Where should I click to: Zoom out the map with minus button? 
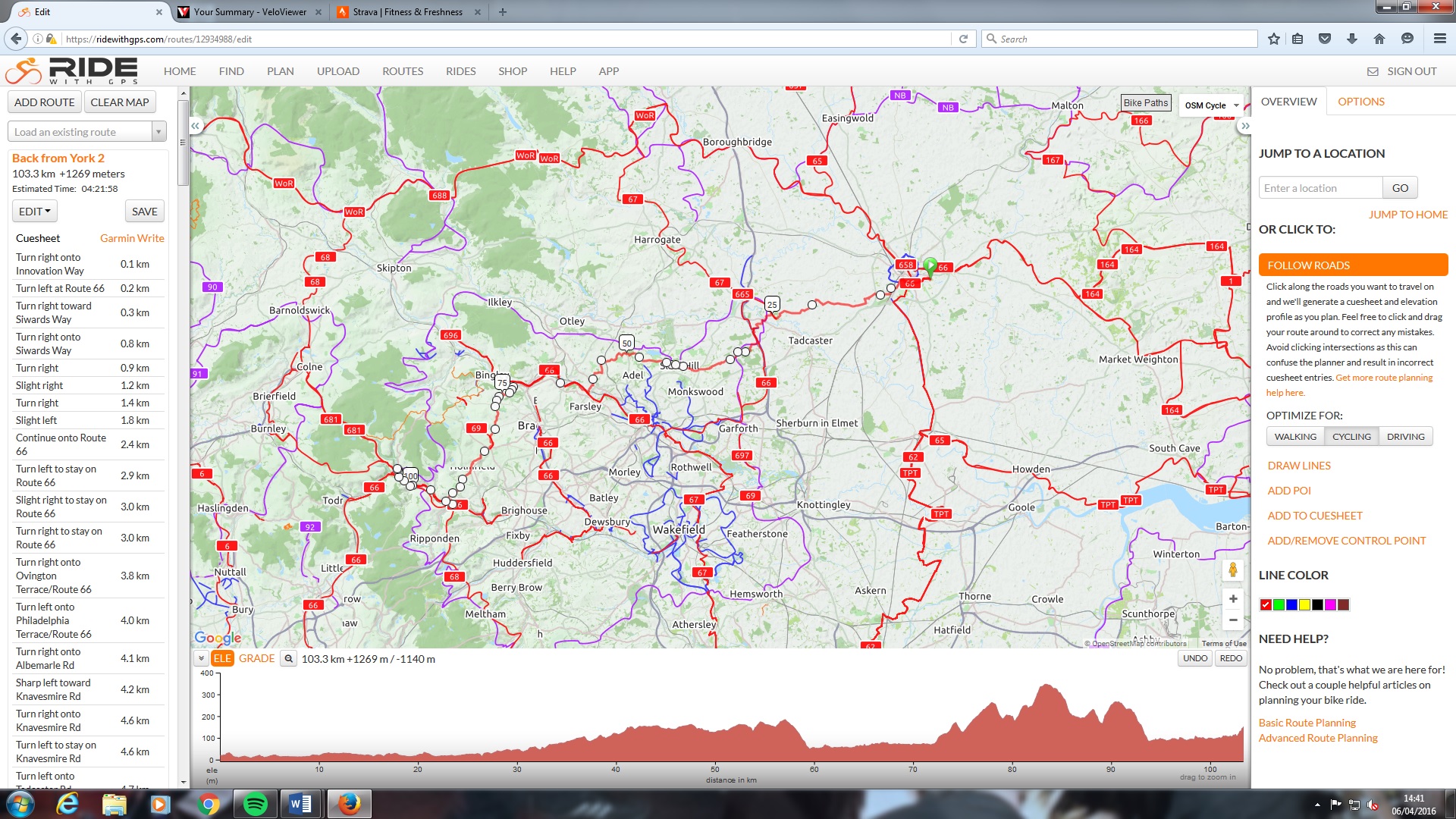click(1233, 620)
